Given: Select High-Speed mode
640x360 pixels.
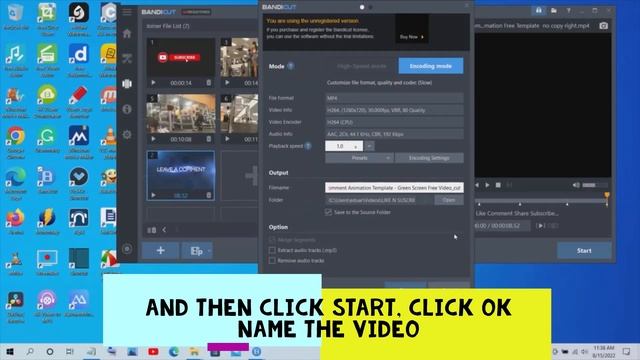Looking at the screenshot, I should click(362, 66).
